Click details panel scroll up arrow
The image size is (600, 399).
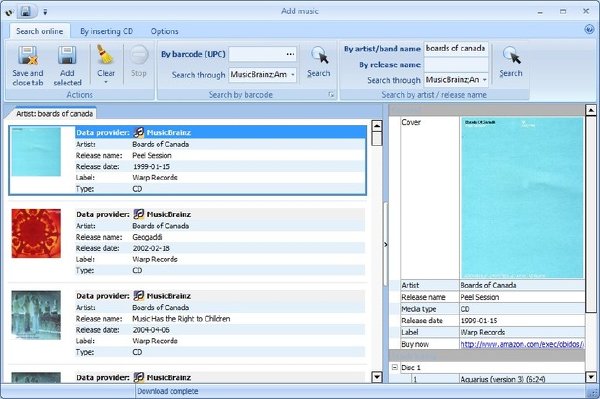tap(591, 111)
